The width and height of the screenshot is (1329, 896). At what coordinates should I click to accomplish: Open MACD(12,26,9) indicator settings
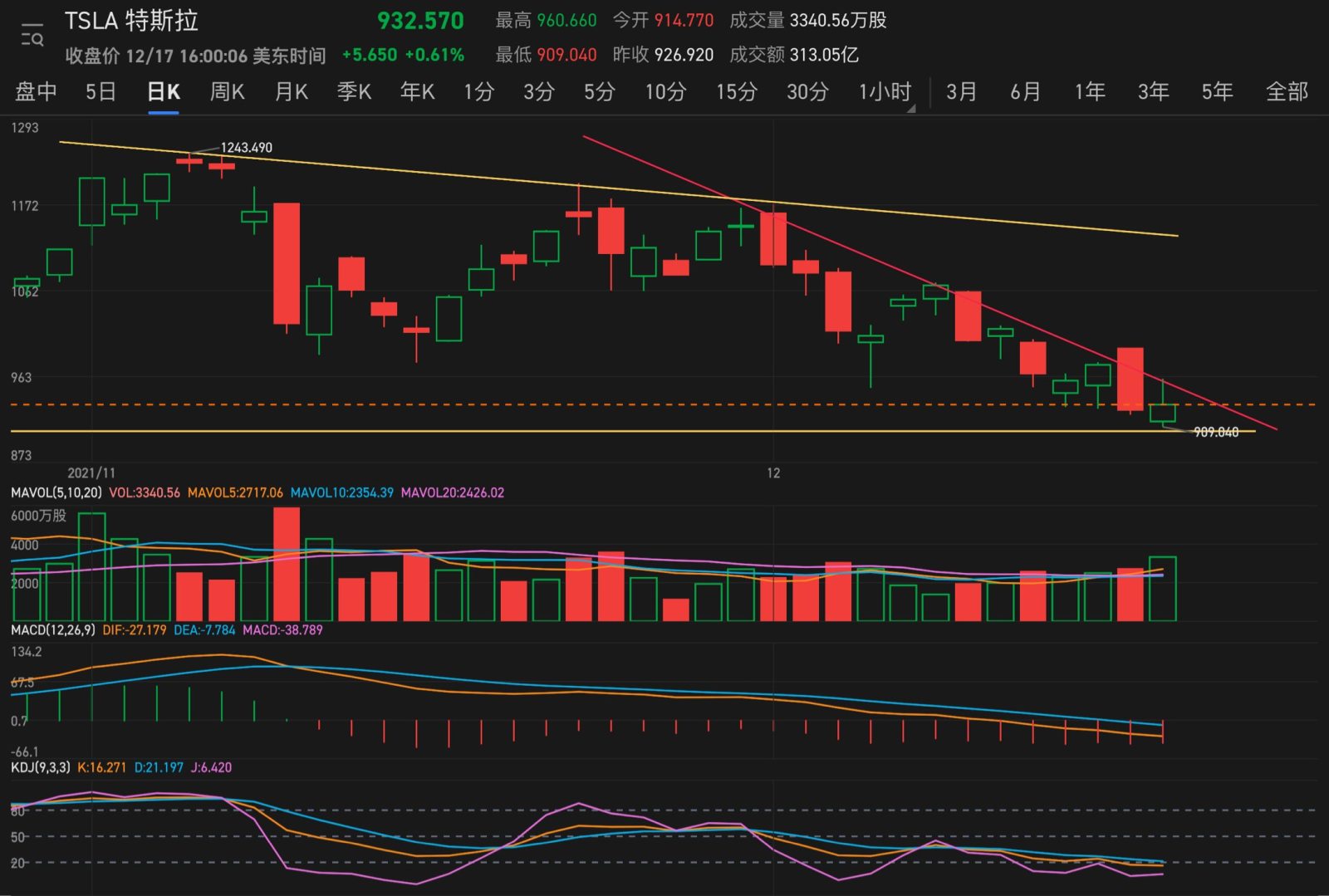(53, 630)
